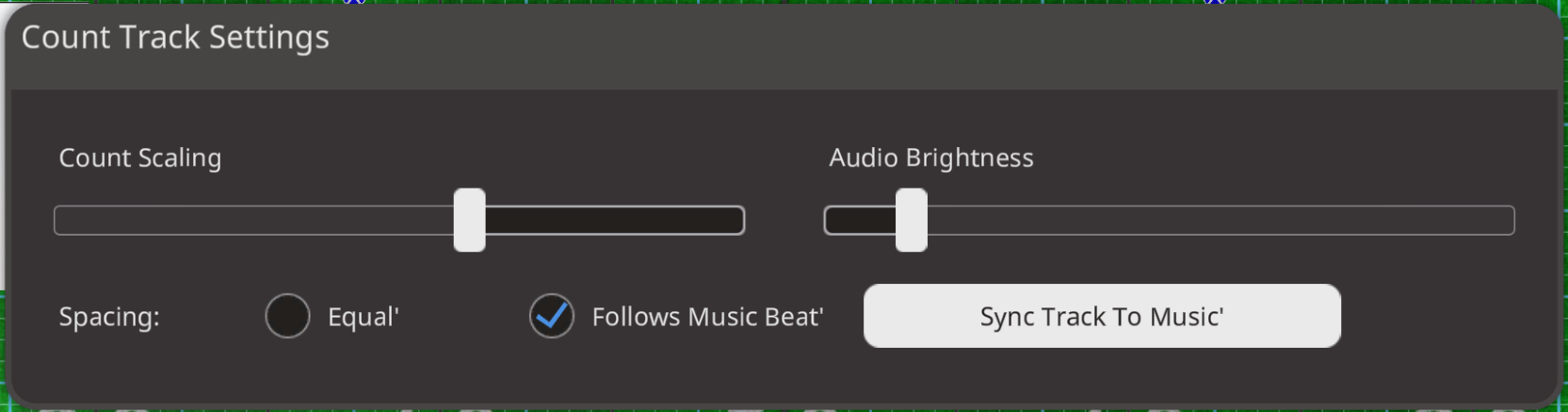Click the "Equal'" option label text
1568x412 pixels.
[x=363, y=317]
